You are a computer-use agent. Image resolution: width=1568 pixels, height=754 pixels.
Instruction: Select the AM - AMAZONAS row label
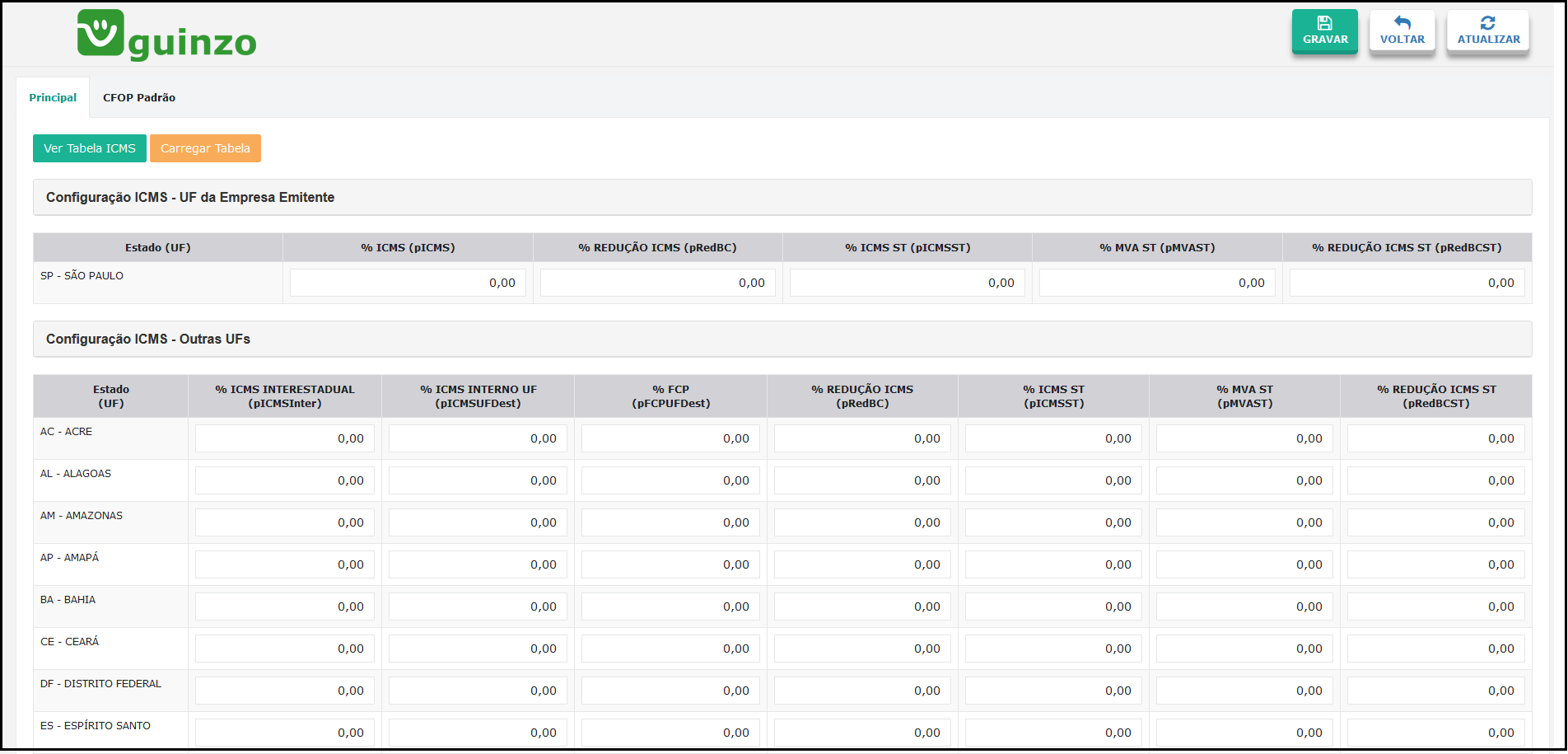(82, 516)
